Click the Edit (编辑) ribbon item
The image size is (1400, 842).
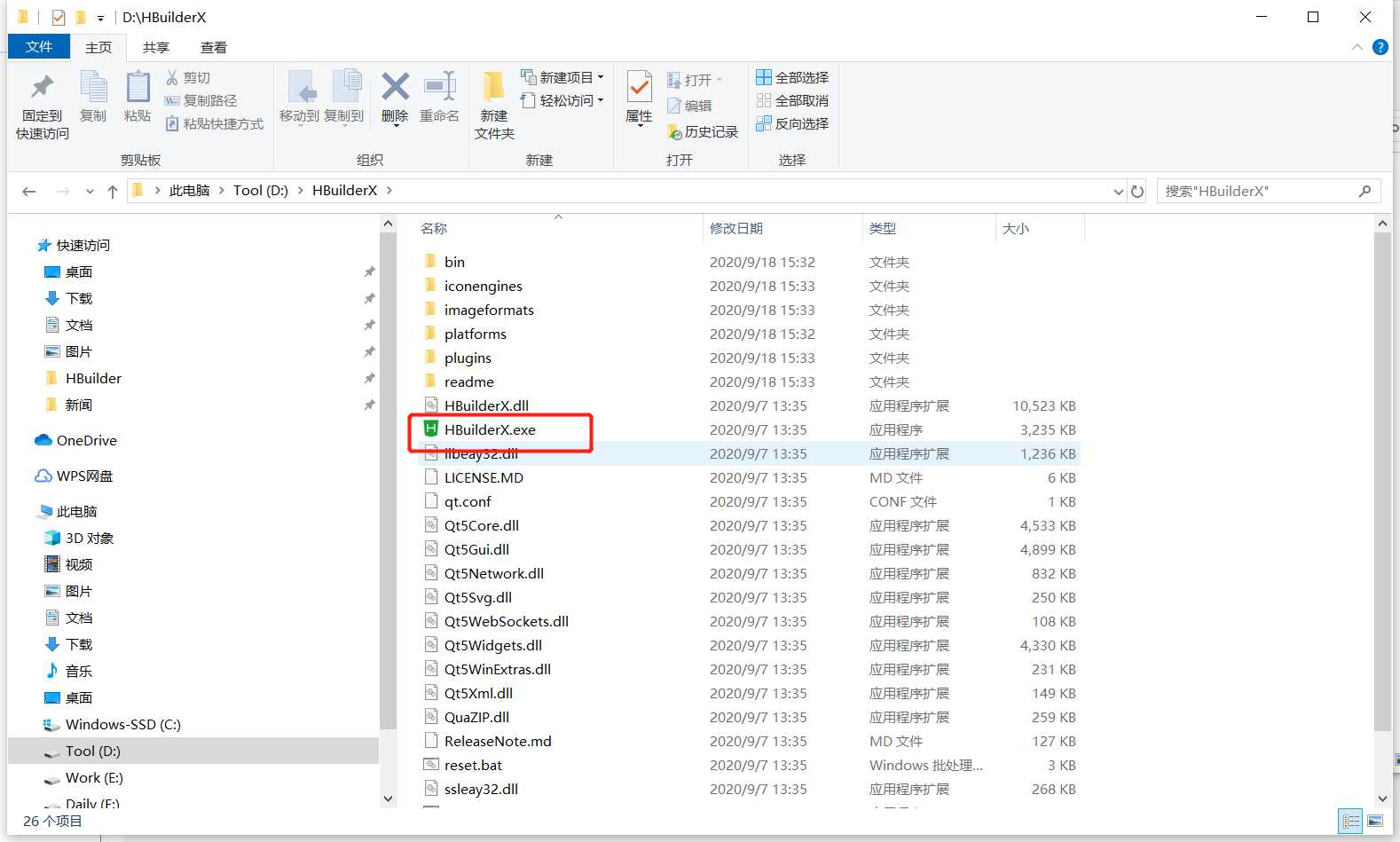[x=689, y=106]
